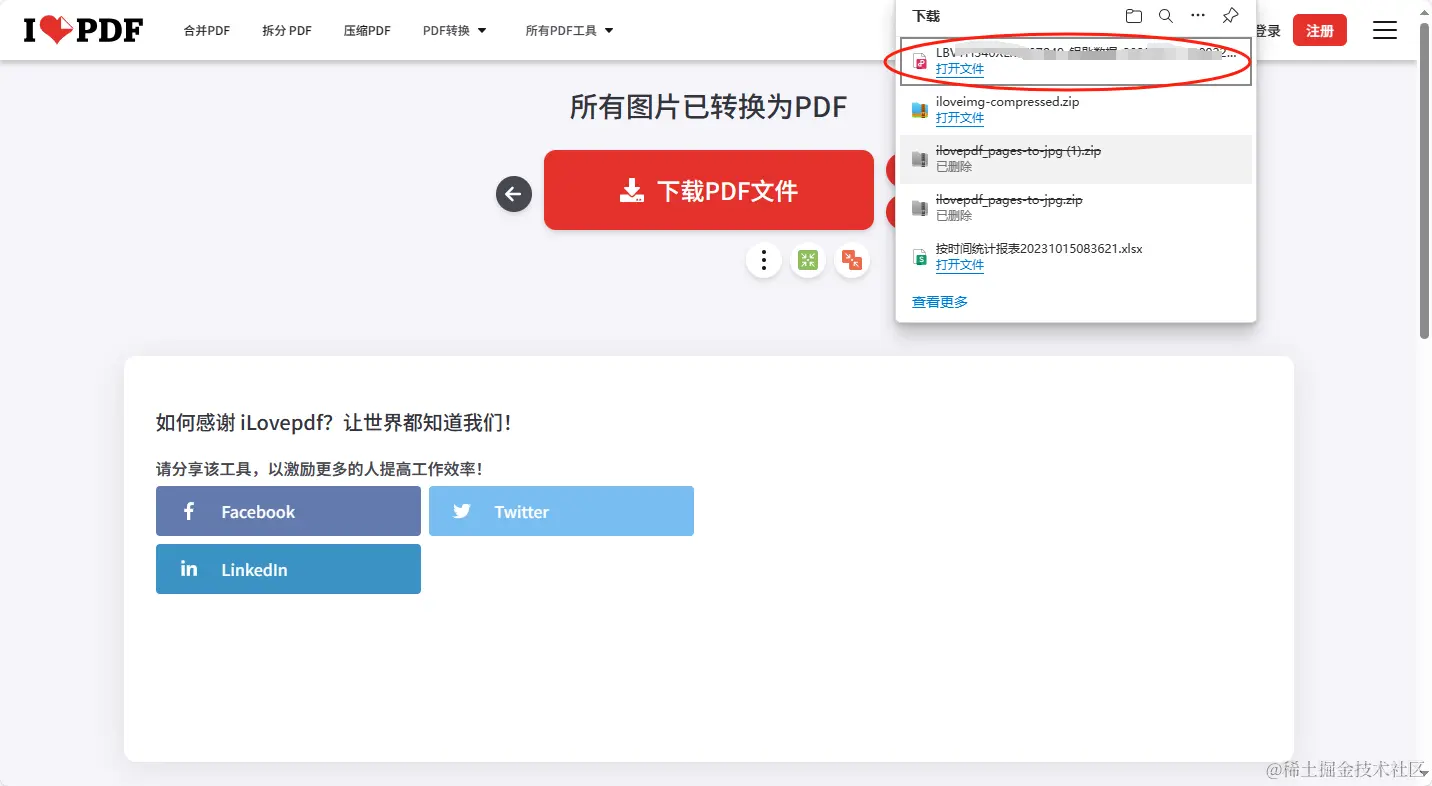
Task: Open the three-dot more options button
Action: coord(764,261)
